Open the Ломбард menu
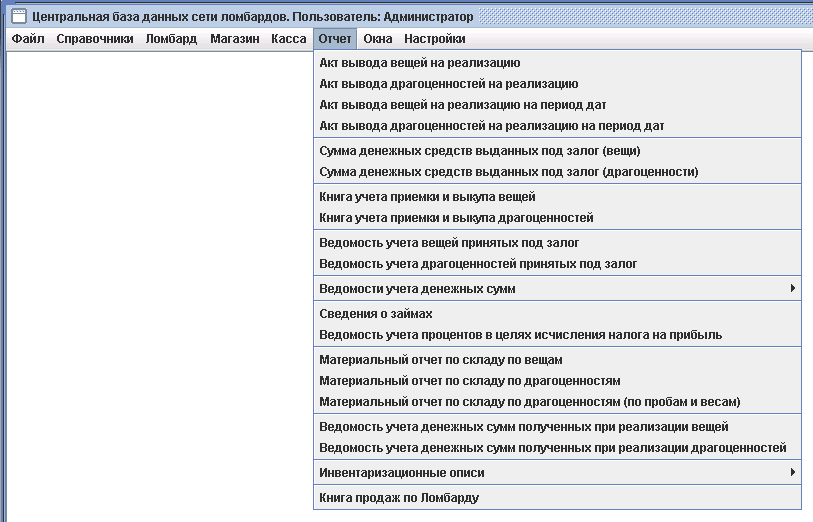 coord(171,39)
